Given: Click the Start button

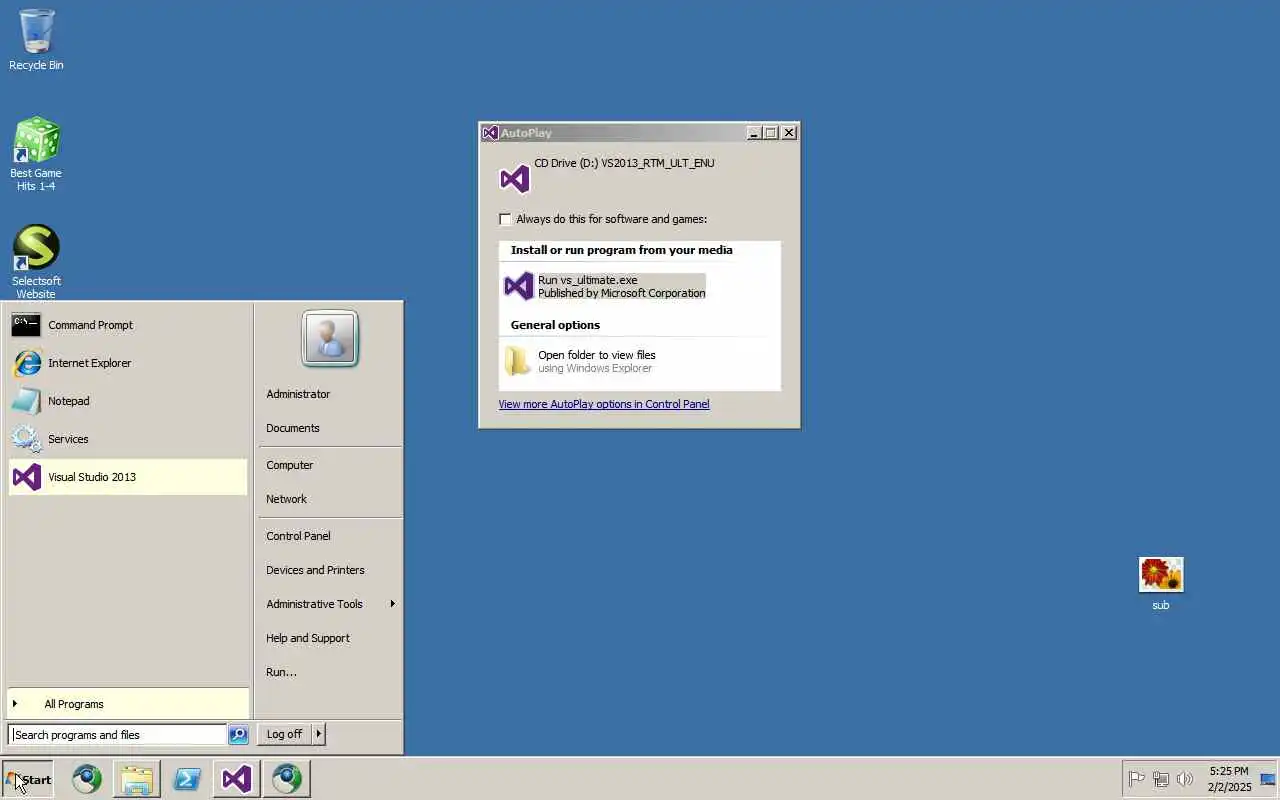Looking at the screenshot, I should click(x=28, y=779).
